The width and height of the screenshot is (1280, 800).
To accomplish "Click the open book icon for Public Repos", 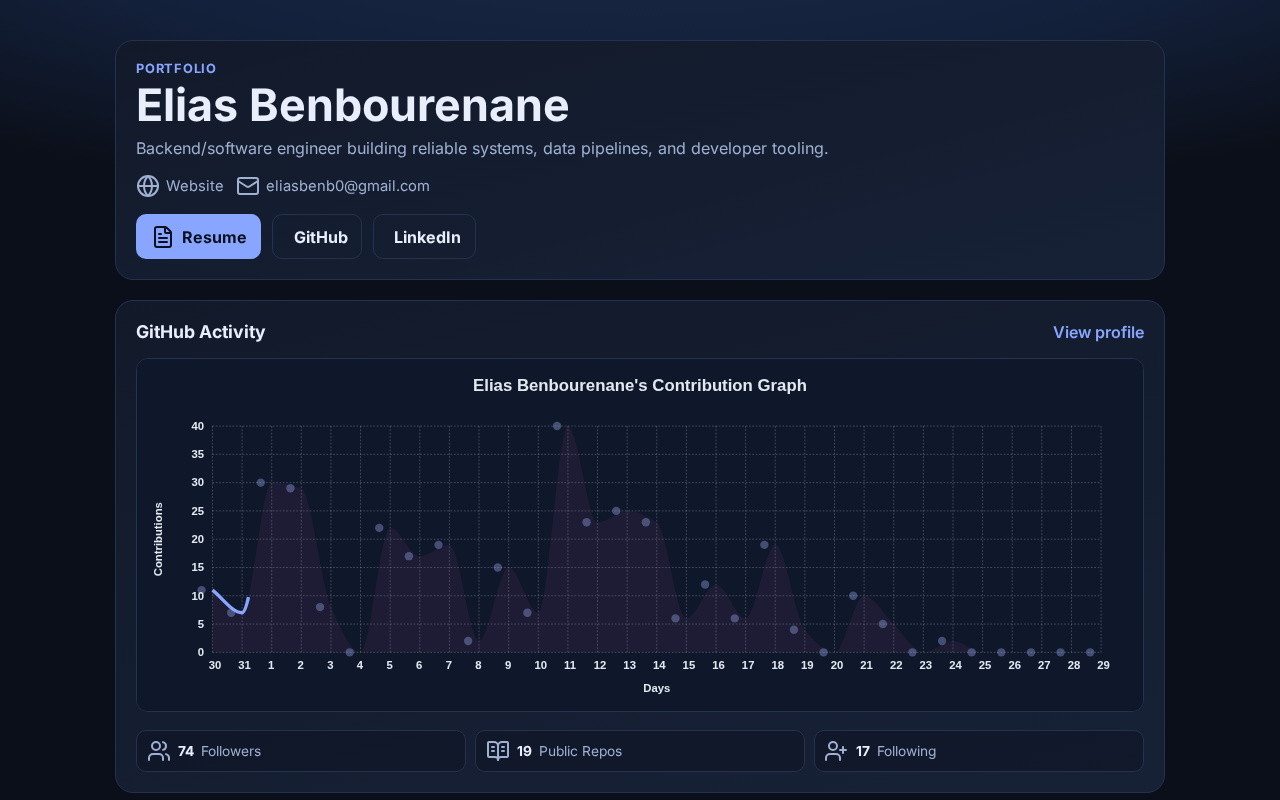I will point(498,751).
